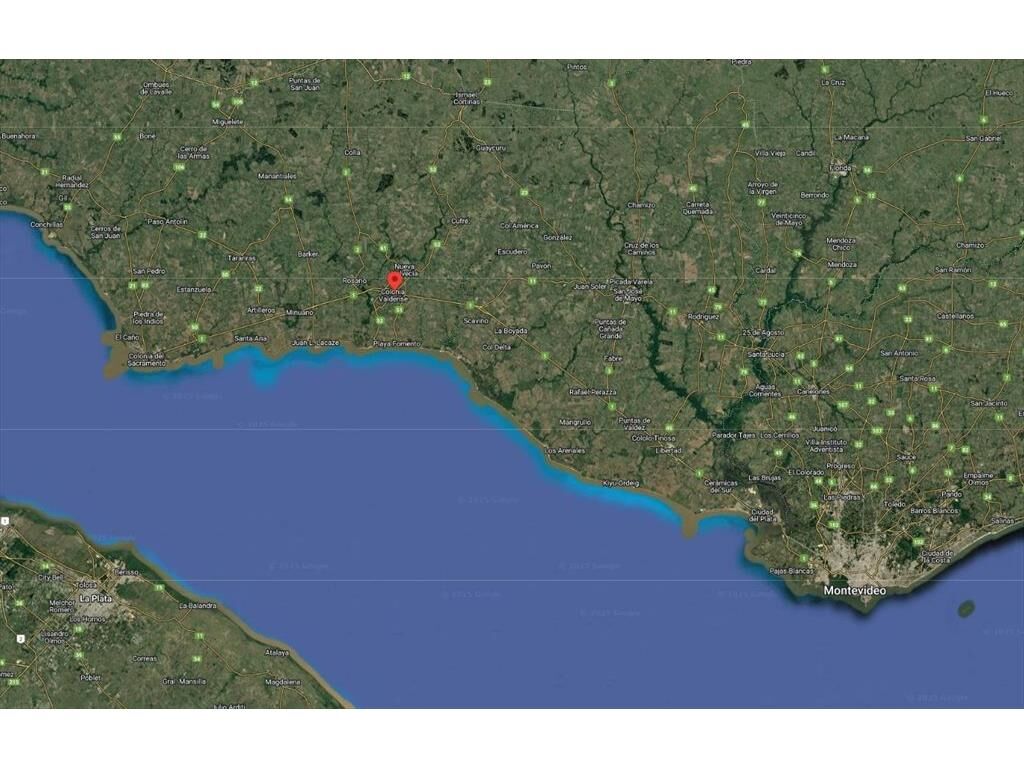Image resolution: width=1024 pixels, height=768 pixels.
Task: Click the red location pin marker
Action: click(x=394, y=281)
